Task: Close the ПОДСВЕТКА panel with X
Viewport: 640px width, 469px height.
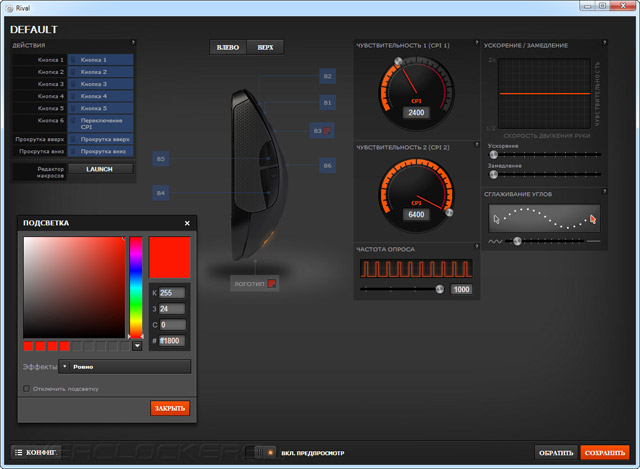Action: [x=187, y=223]
